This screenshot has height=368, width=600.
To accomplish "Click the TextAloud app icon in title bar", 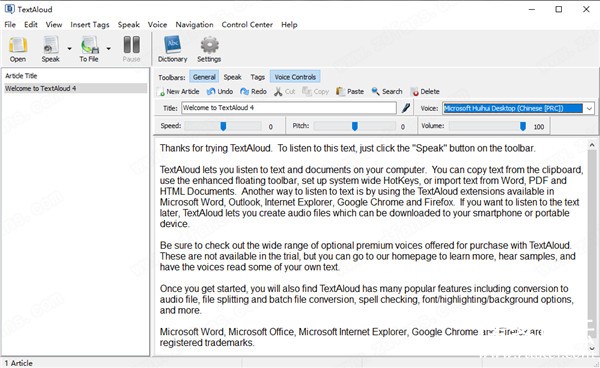I will point(9,9).
